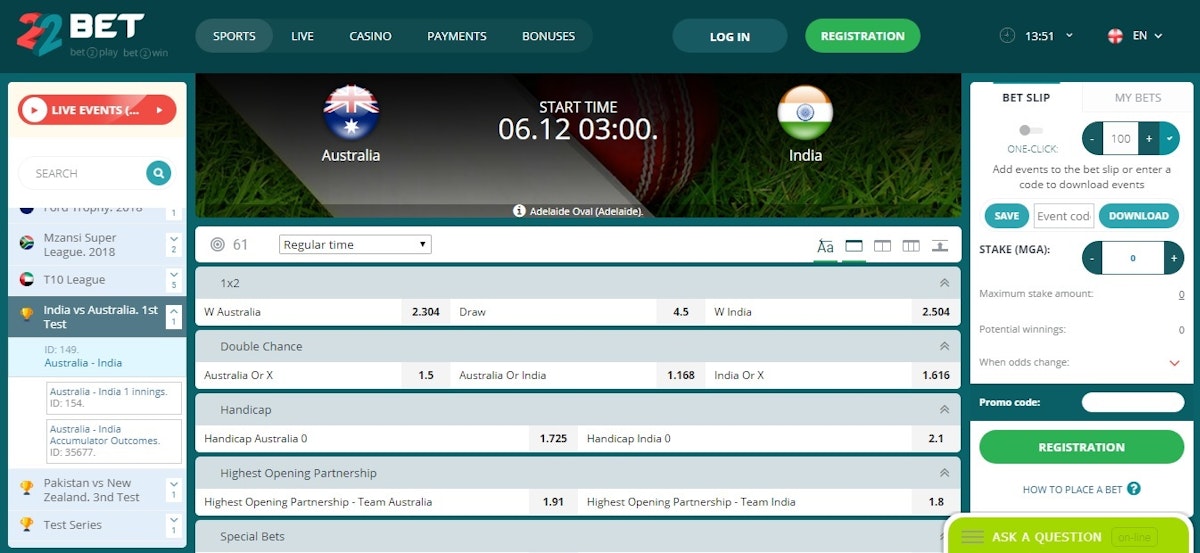The height and width of the screenshot is (553, 1200).
Task: Switch to two-column market layout
Action: [x=882, y=245]
